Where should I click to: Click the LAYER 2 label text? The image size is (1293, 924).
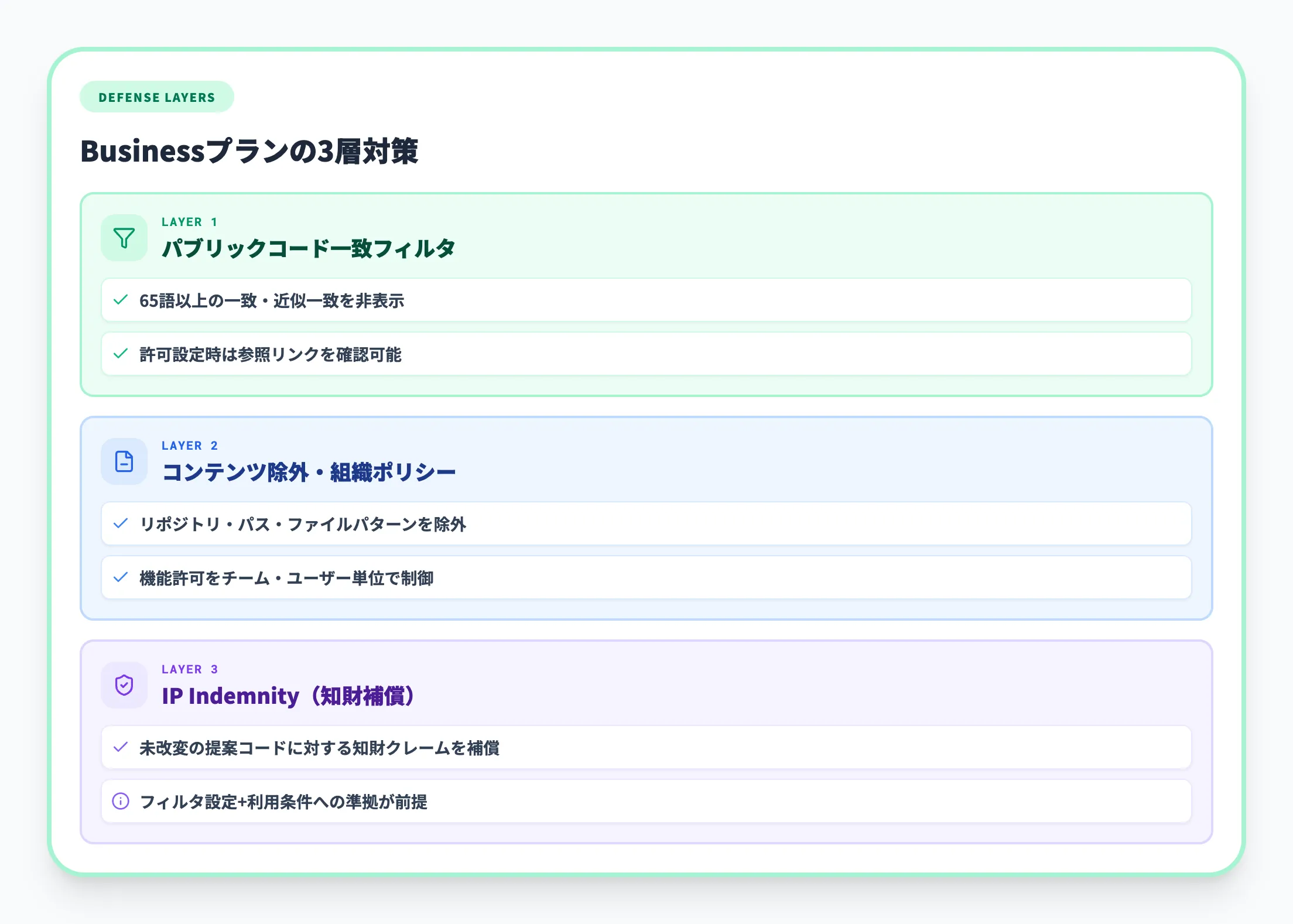[x=190, y=446]
